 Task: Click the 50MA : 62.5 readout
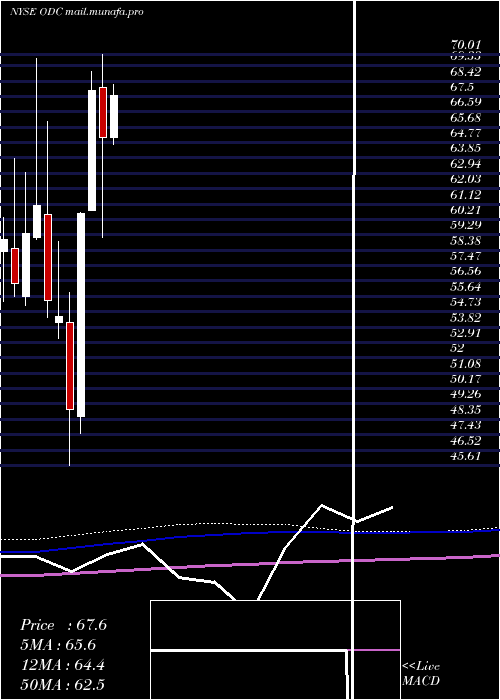coord(63,685)
